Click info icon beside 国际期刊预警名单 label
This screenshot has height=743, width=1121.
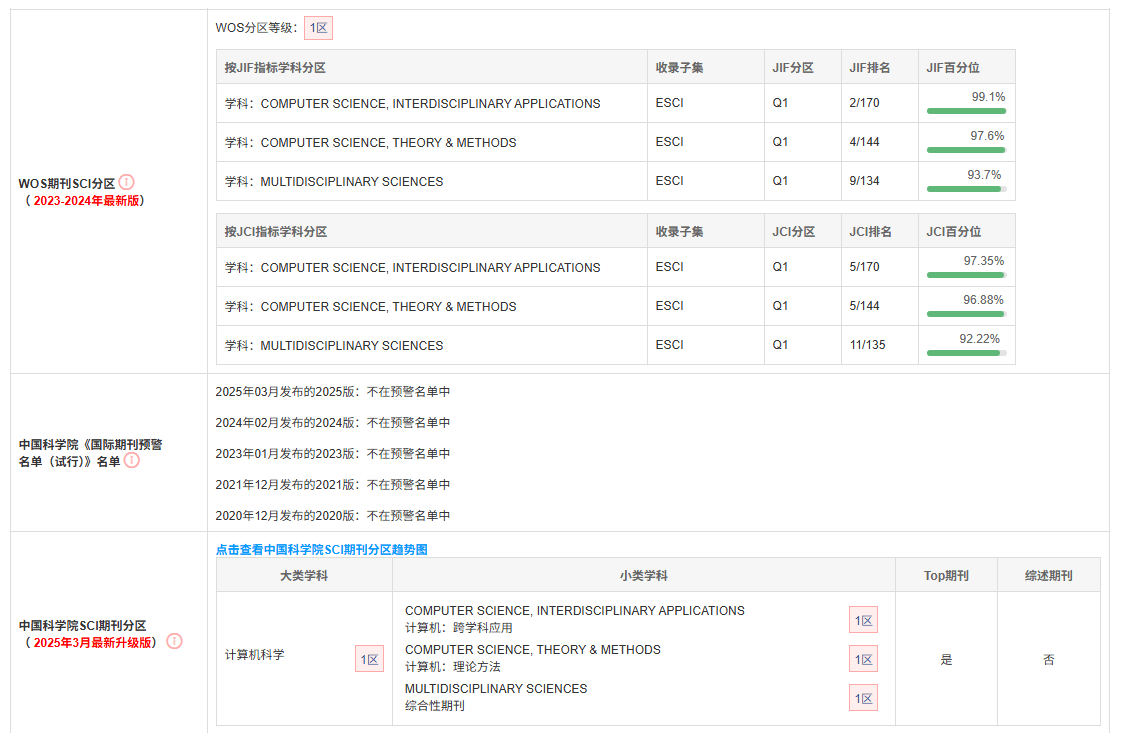click(x=131, y=460)
